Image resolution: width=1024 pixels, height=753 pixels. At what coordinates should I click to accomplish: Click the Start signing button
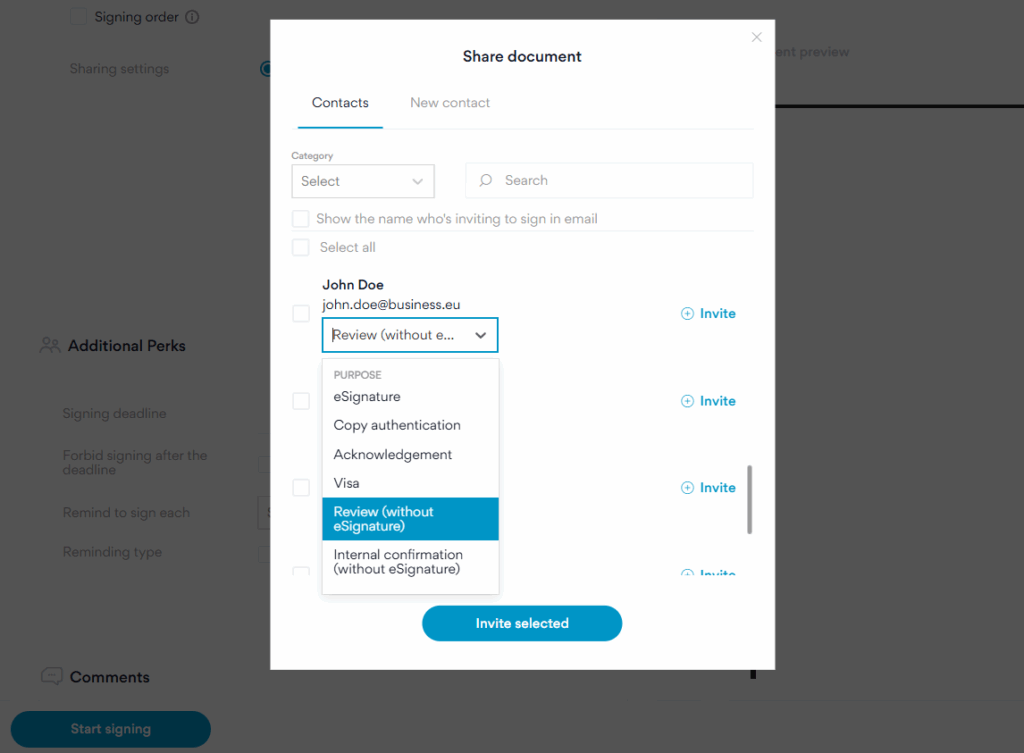111,729
